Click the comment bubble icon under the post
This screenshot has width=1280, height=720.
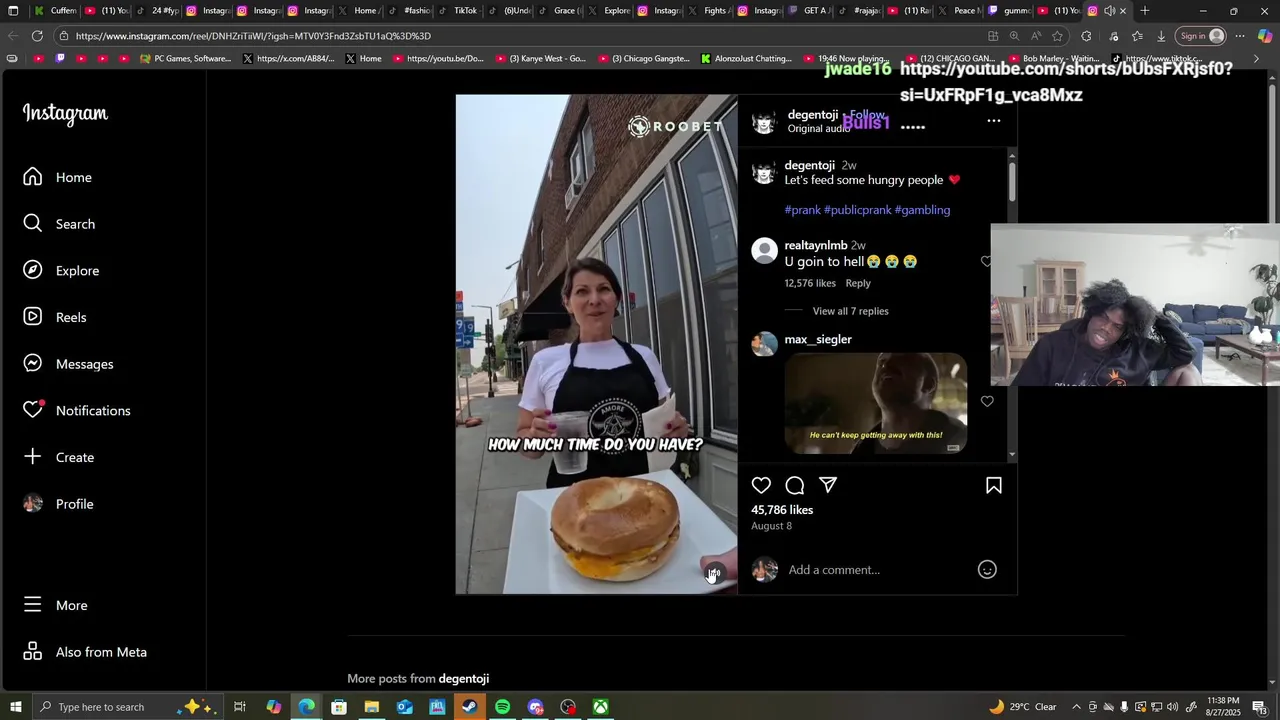[x=795, y=485]
